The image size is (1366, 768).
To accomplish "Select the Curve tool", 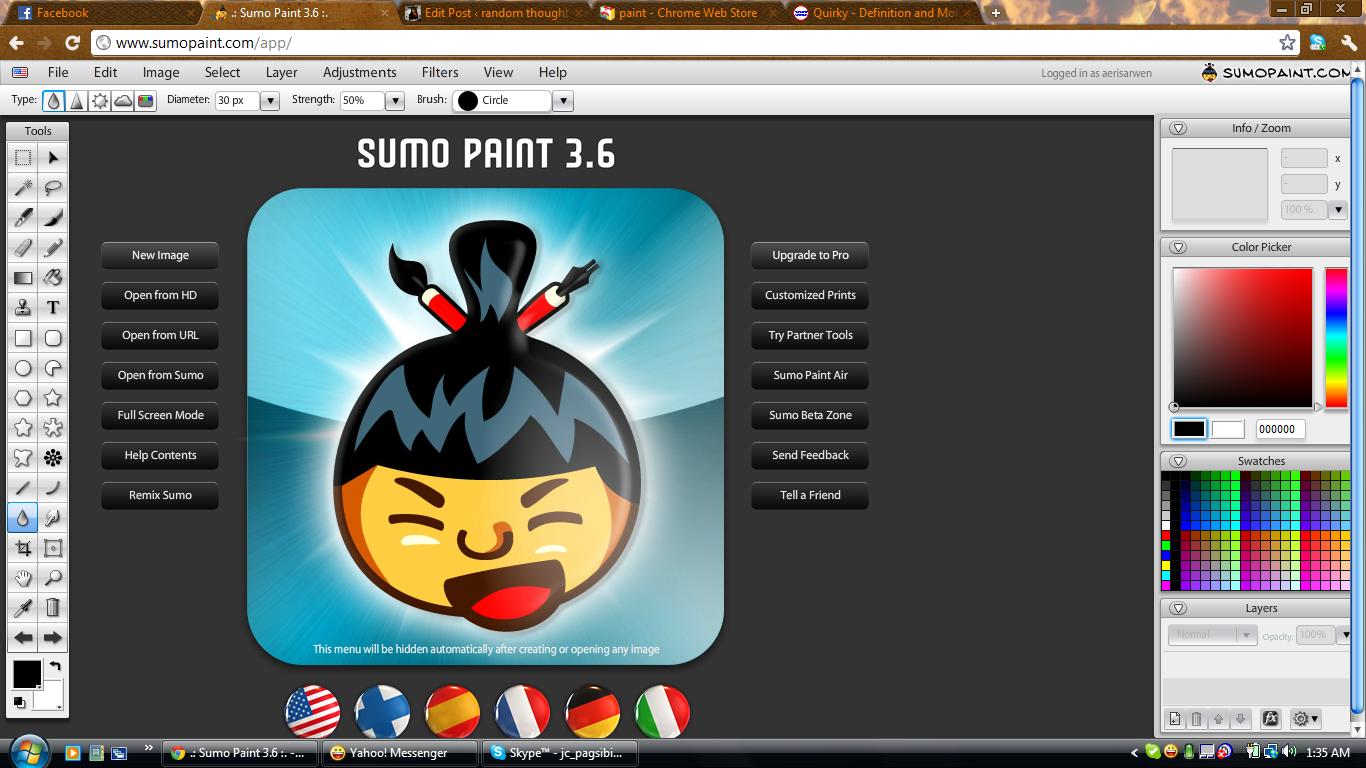I will pyautogui.click(x=53, y=488).
